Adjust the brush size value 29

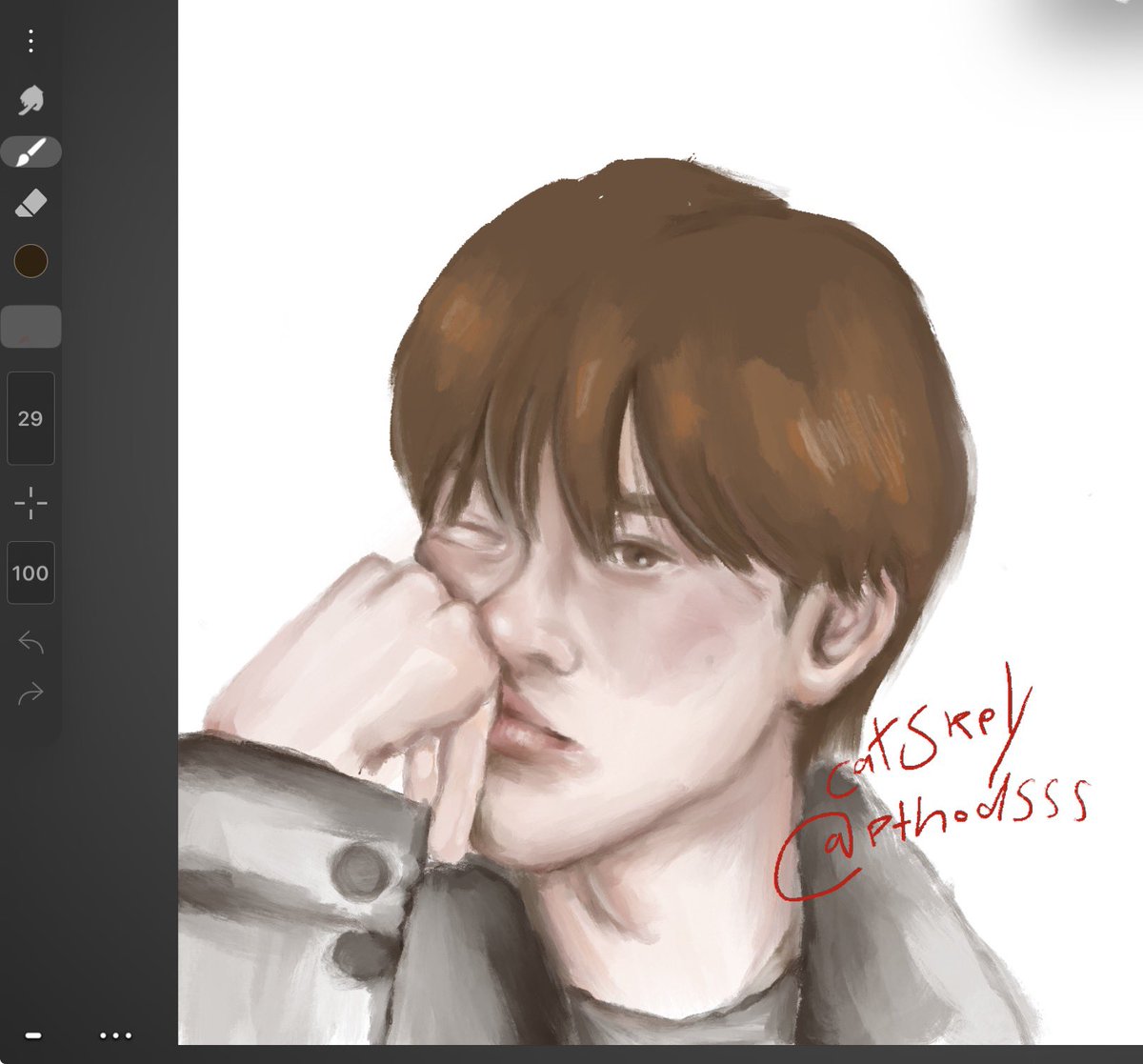point(30,418)
